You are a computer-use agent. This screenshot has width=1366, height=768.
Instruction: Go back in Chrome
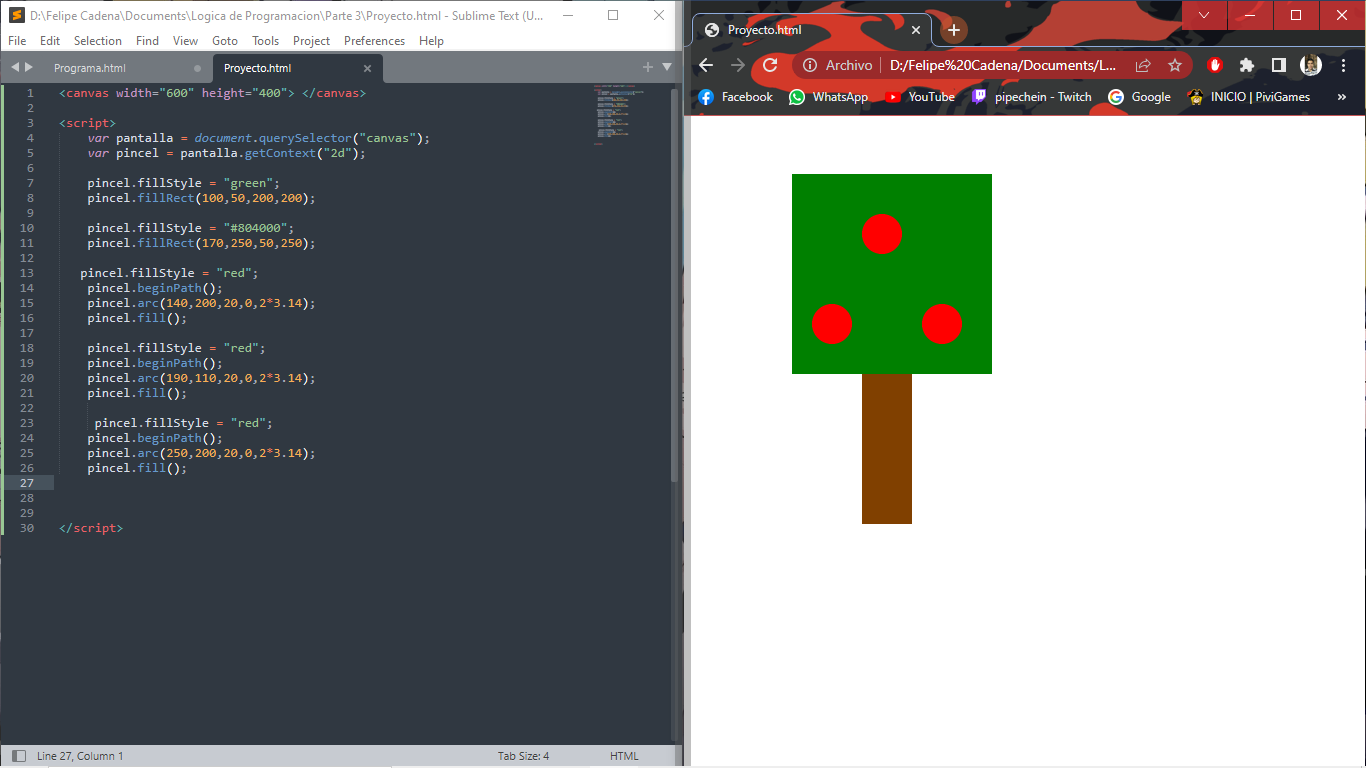point(706,65)
